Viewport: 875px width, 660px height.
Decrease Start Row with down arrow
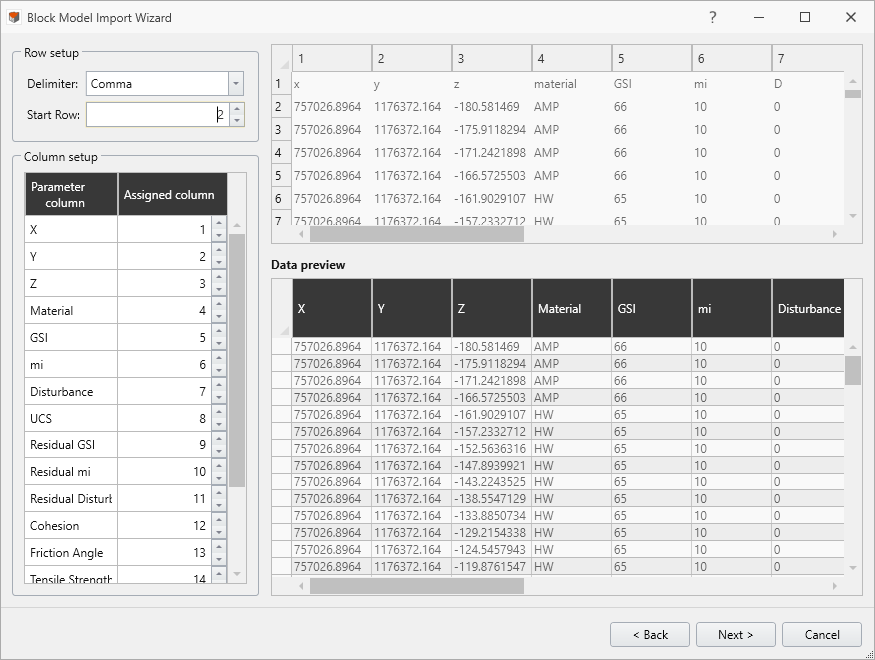click(237, 120)
